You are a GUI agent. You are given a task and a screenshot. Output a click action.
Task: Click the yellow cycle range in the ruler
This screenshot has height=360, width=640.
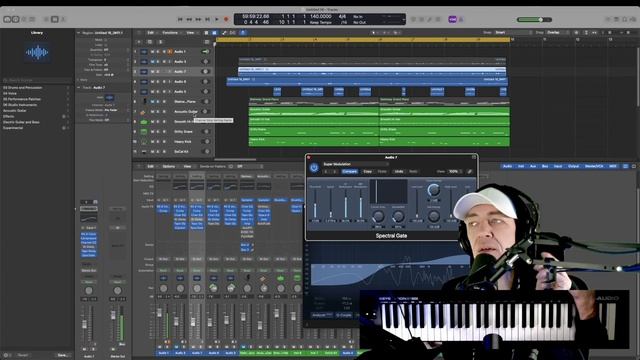pos(363,39)
